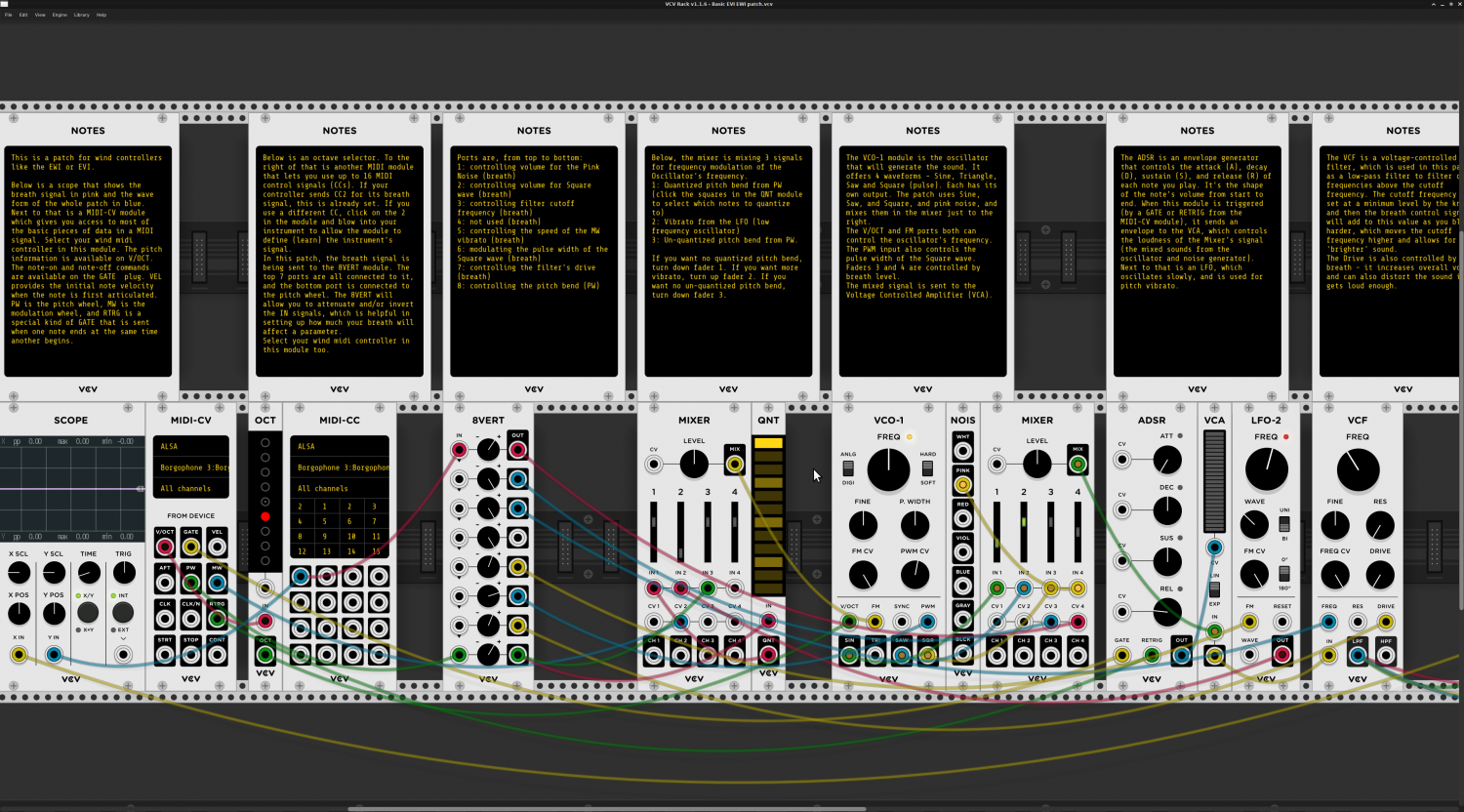Click the OCT output jack on Octave module
Viewport: 1464px width, 812px height.
(x=265, y=655)
